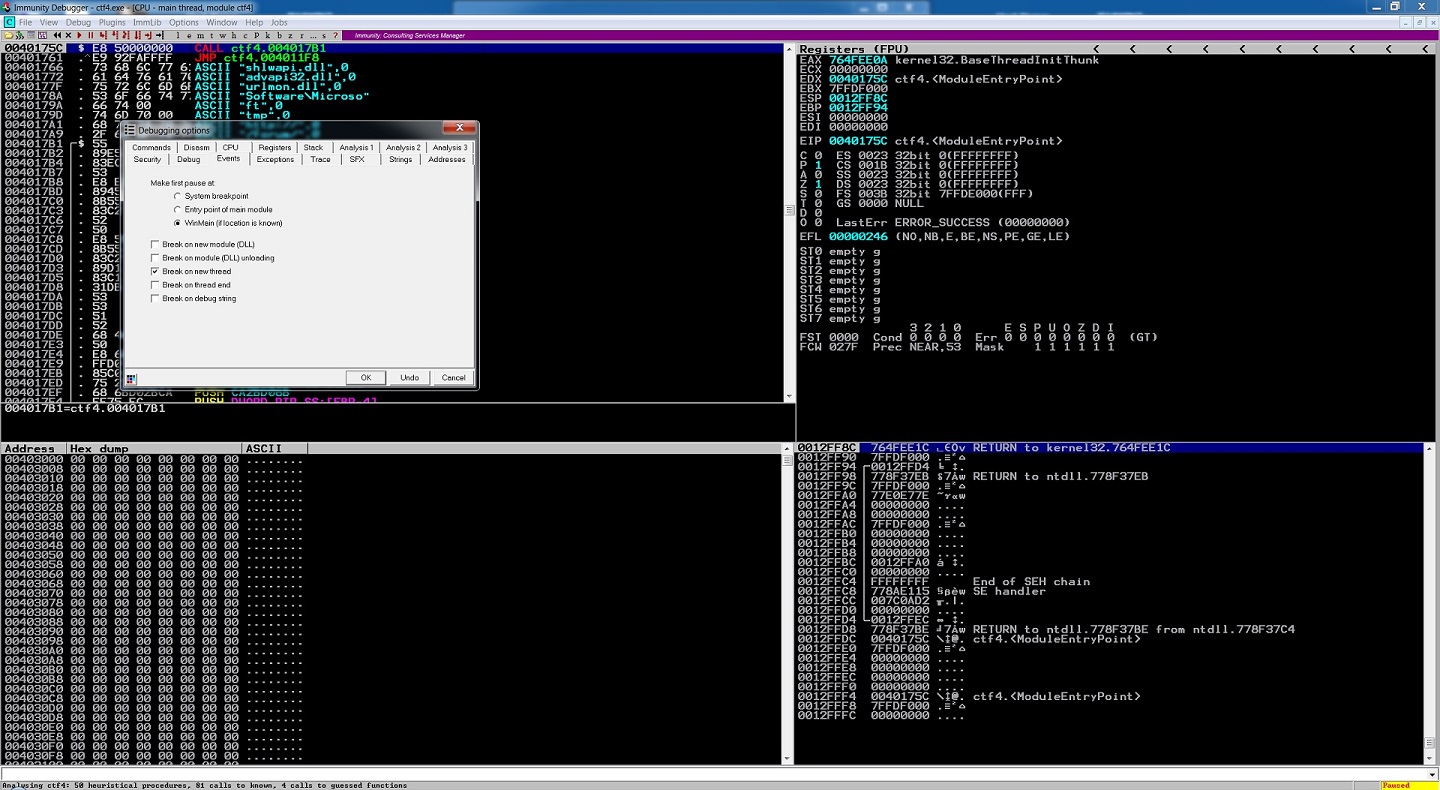The width and height of the screenshot is (1440, 790).
Task: Click Undo in Debugging options
Action: click(x=409, y=377)
